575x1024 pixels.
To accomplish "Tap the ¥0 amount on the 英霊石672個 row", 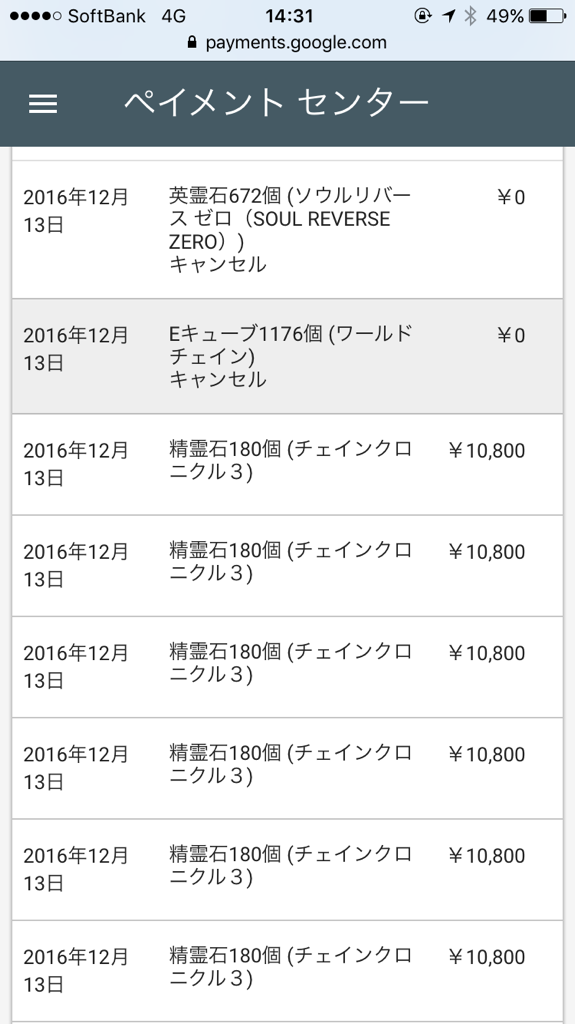I will point(511,197).
